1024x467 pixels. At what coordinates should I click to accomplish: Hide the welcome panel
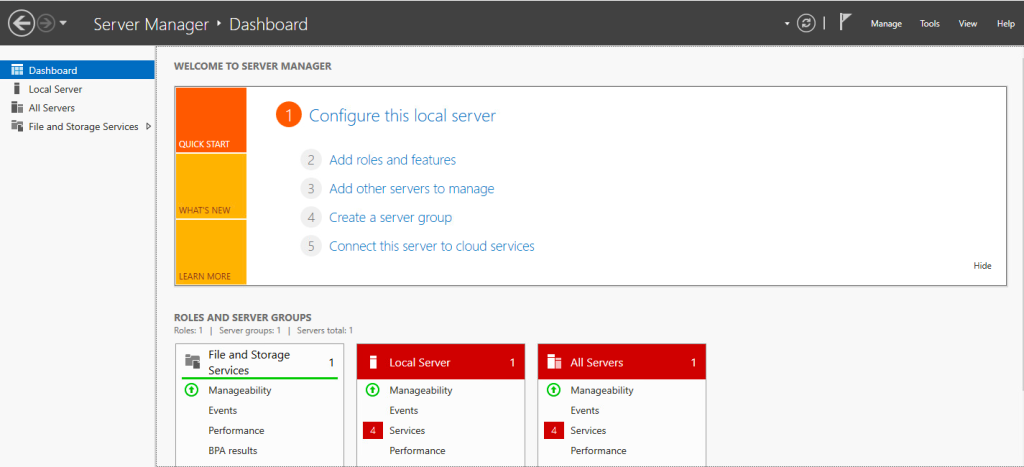click(982, 266)
